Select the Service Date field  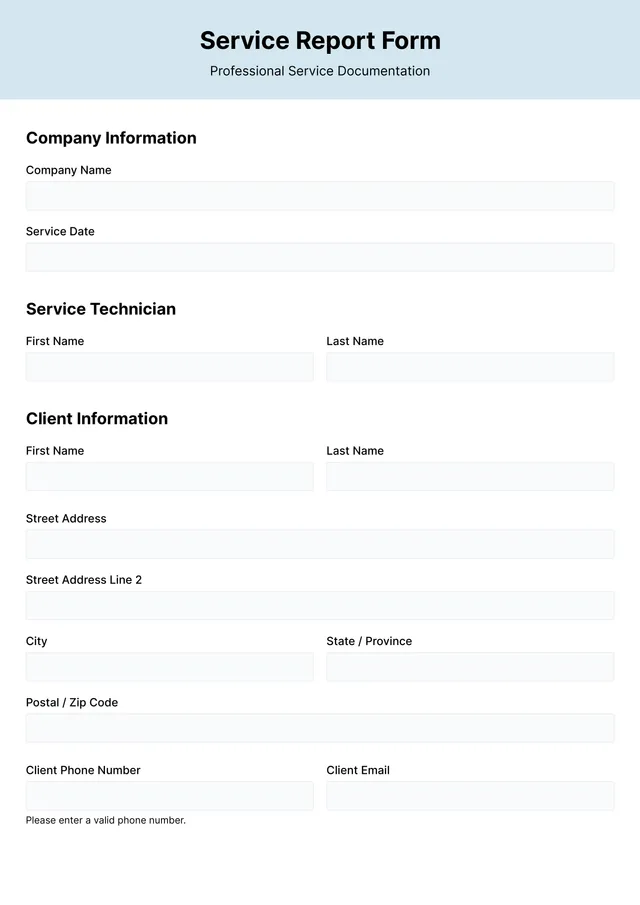point(320,257)
